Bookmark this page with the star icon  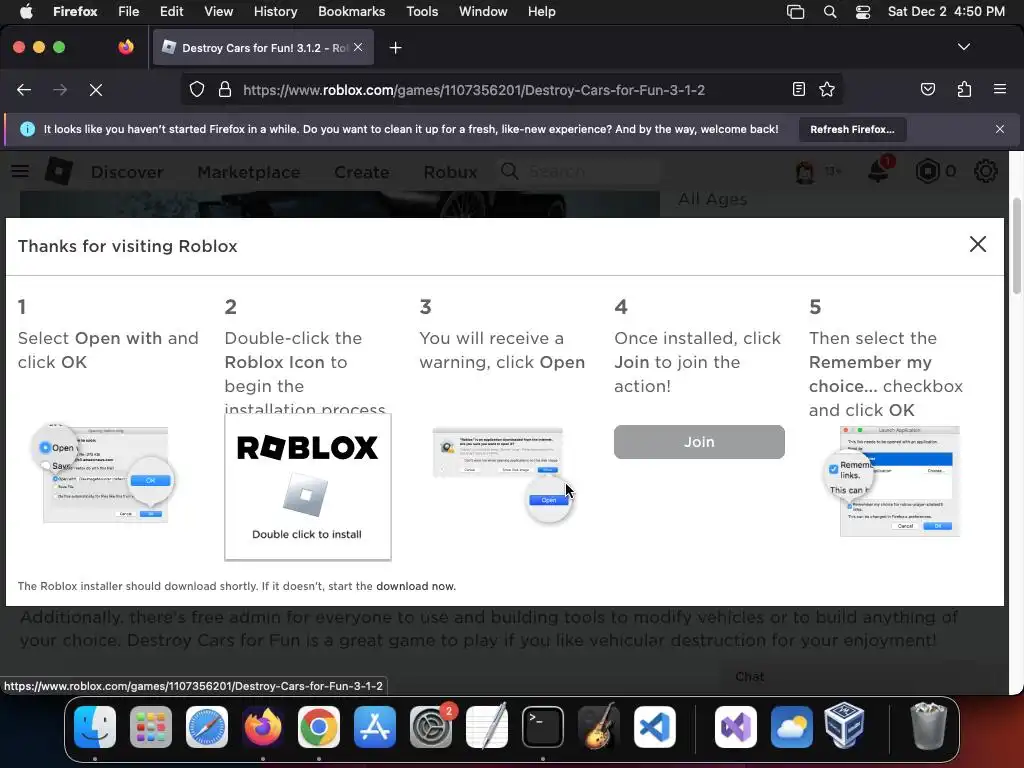point(827,89)
